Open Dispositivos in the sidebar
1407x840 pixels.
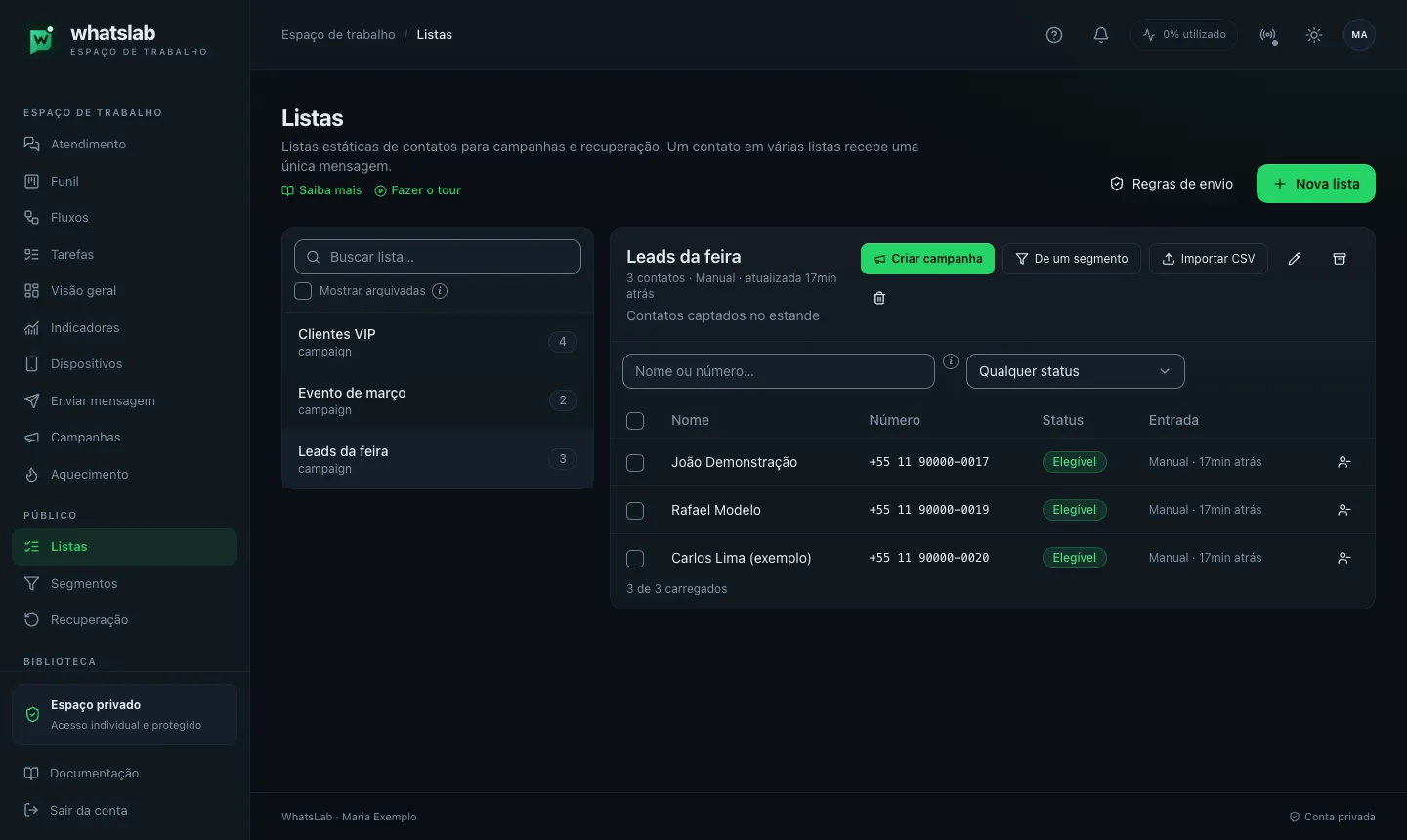coord(124,364)
